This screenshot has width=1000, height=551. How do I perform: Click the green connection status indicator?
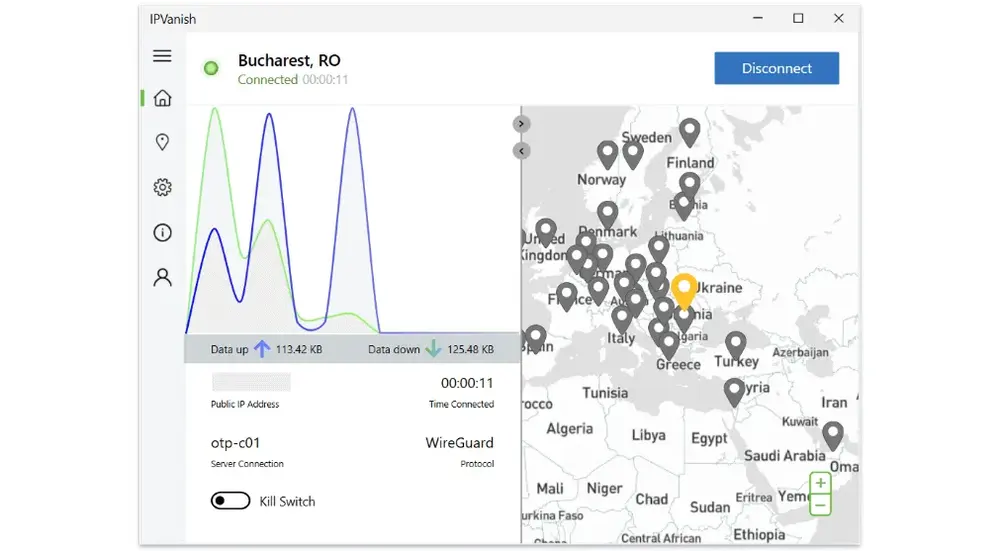coord(211,68)
